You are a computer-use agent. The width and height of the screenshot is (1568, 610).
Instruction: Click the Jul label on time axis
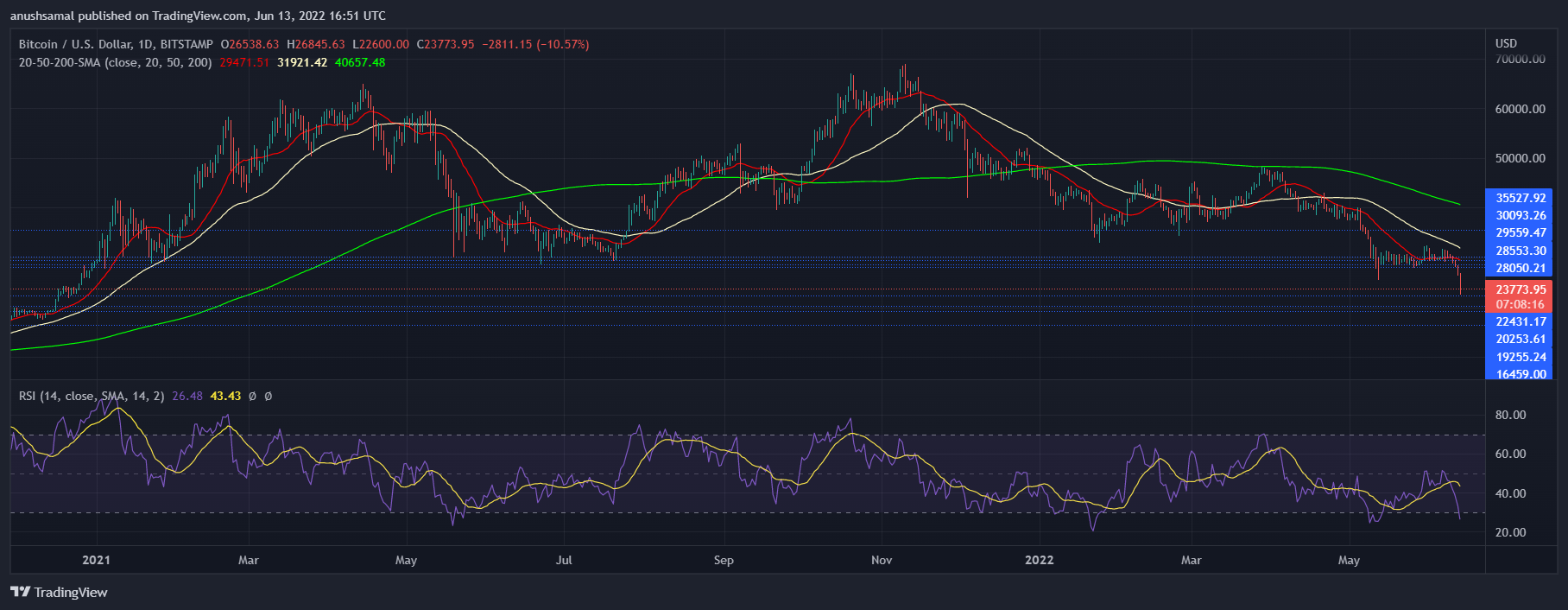(564, 560)
